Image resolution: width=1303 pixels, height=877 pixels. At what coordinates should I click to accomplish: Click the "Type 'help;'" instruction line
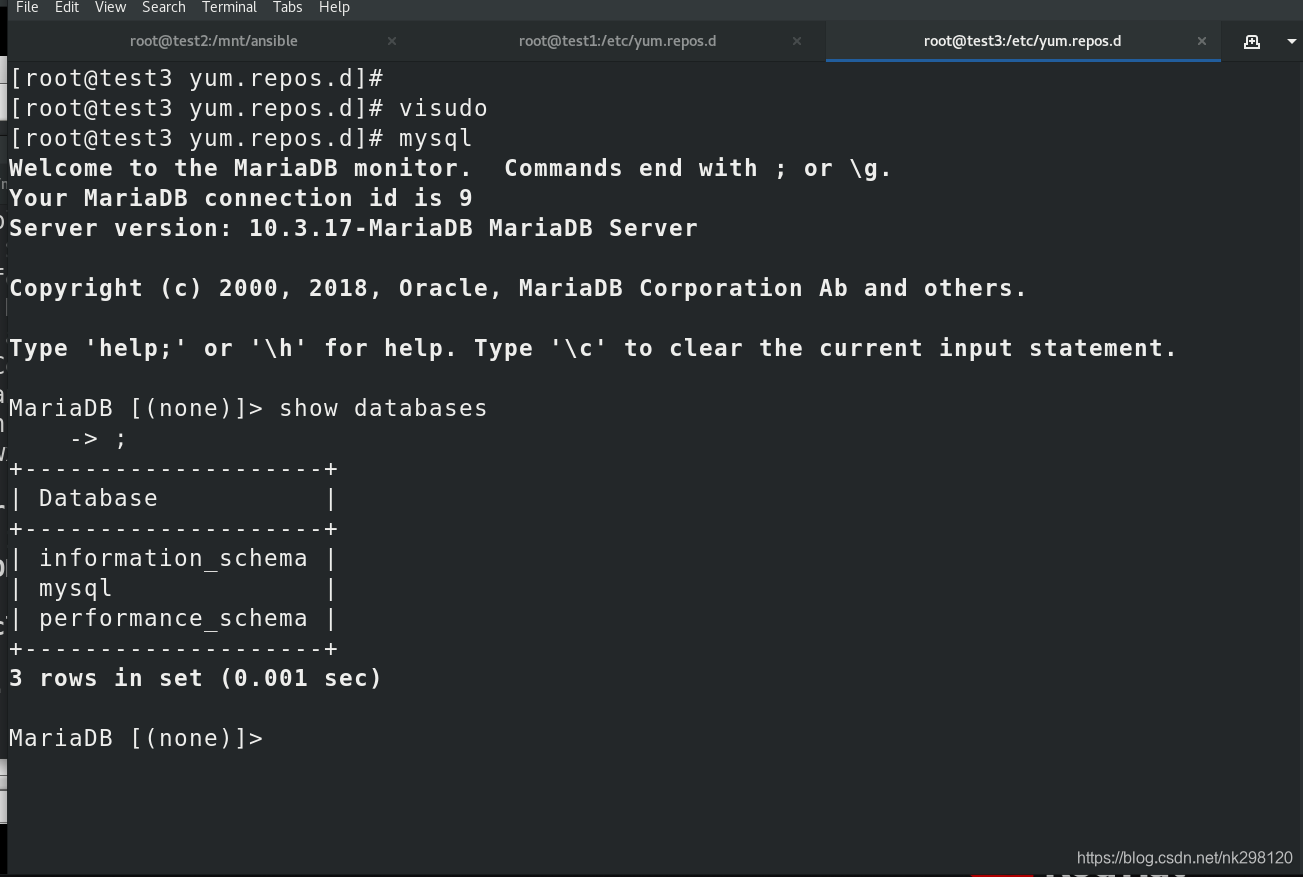pyautogui.click(x=593, y=348)
